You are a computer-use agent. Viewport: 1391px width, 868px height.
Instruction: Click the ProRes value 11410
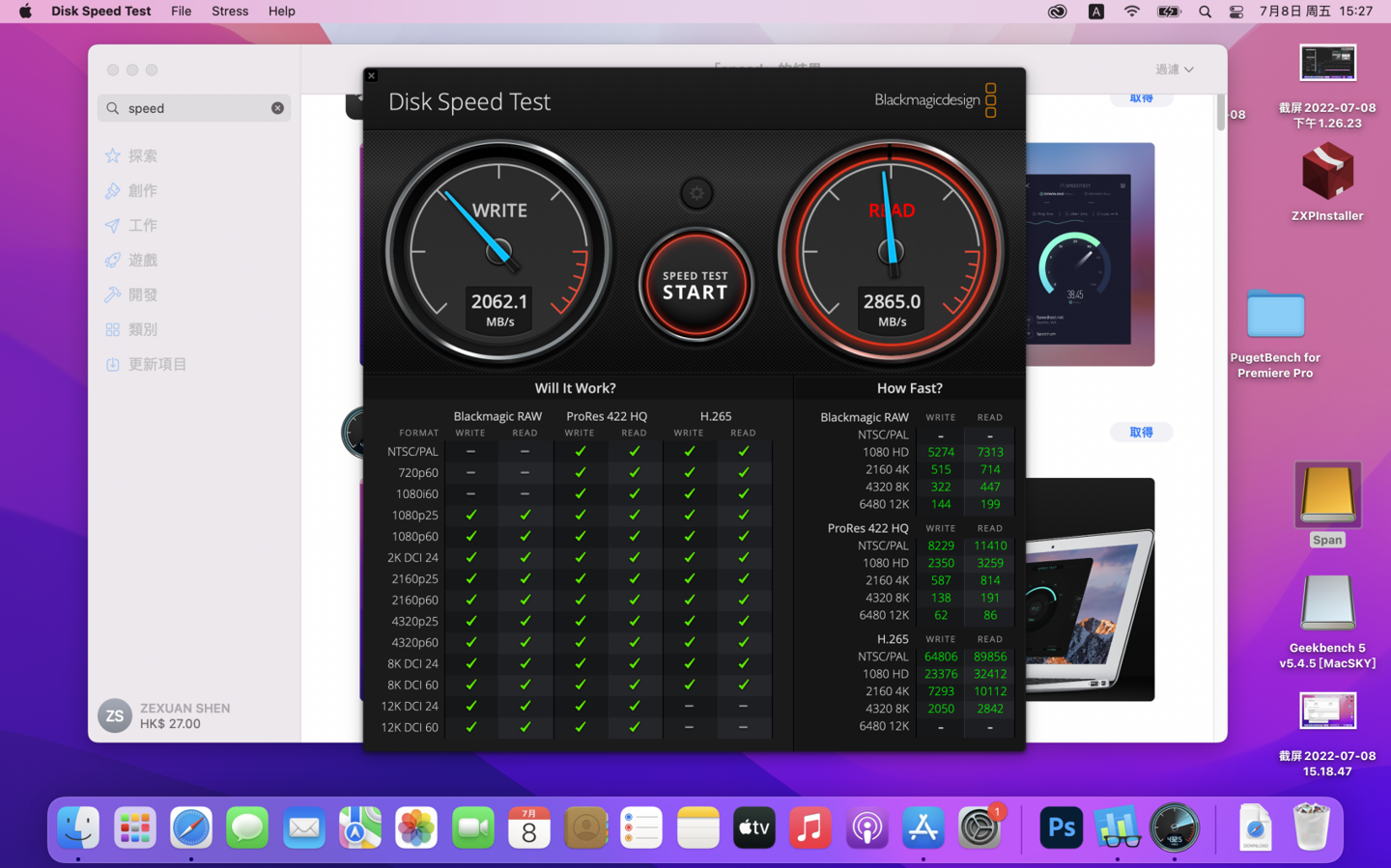[x=990, y=546]
